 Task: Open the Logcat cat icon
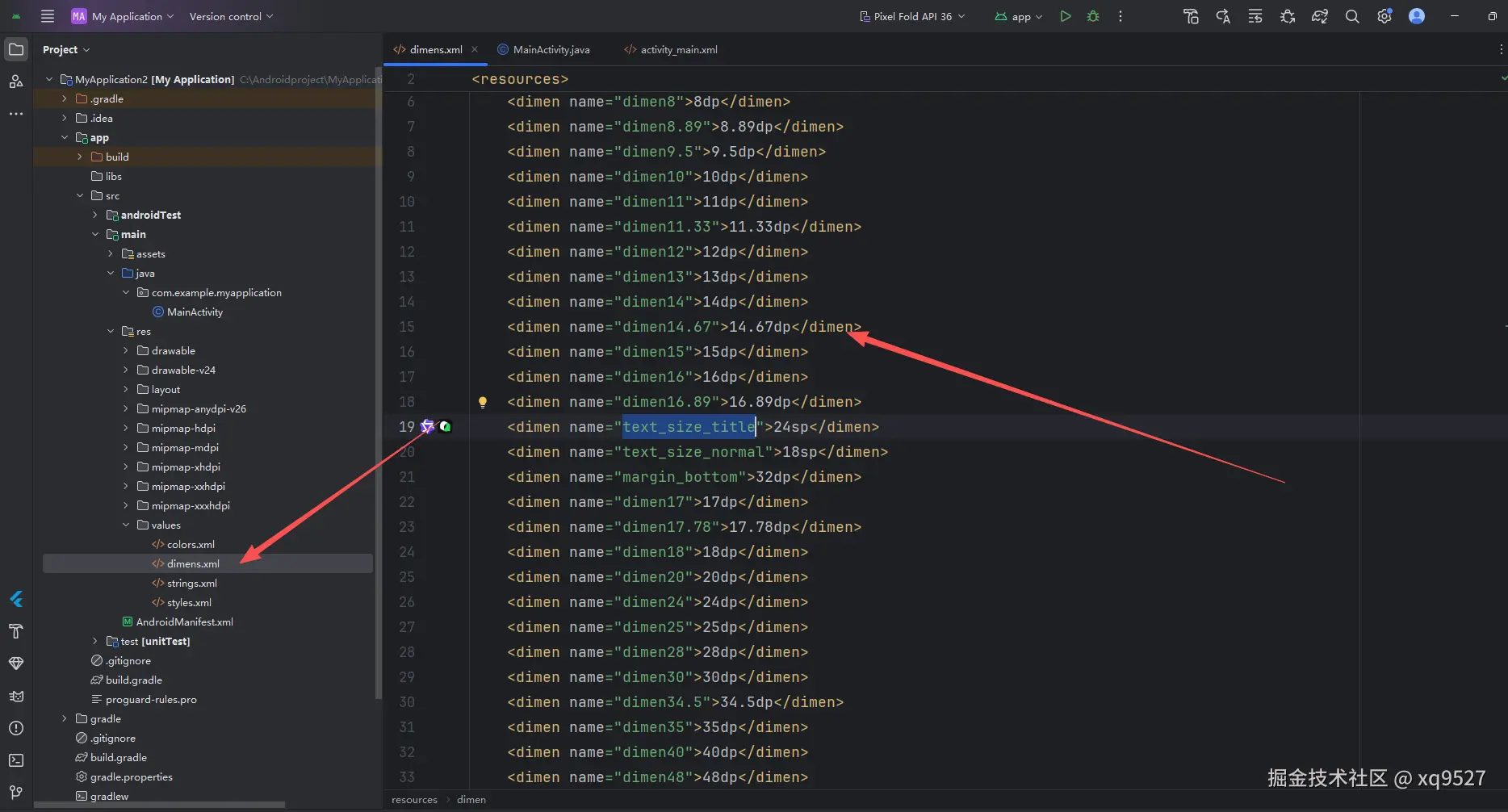[16, 696]
